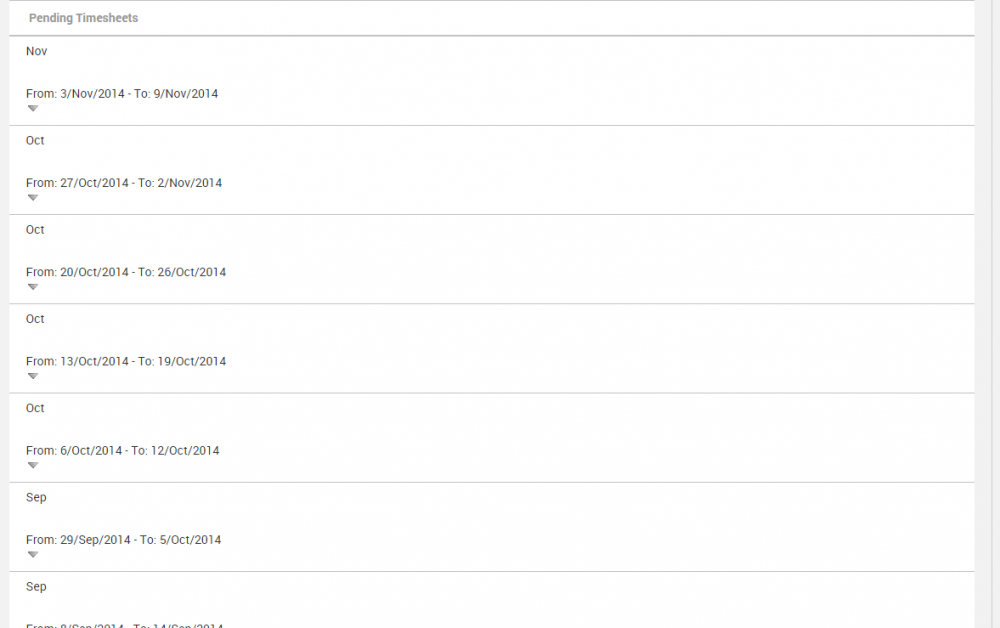Viewport: 1000px width, 628px height.
Task: Expand the 29/Sep/2014 timesheet triangle
Action: pyautogui.click(x=33, y=554)
